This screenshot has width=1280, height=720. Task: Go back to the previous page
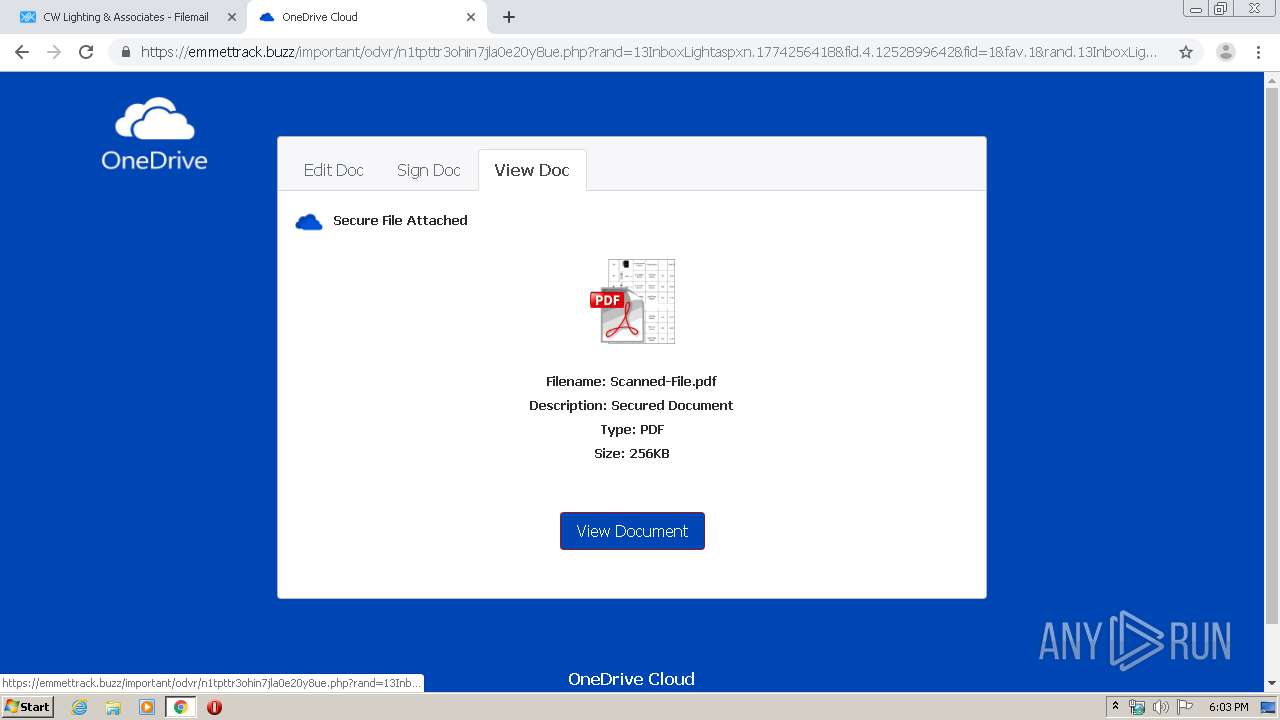22,52
